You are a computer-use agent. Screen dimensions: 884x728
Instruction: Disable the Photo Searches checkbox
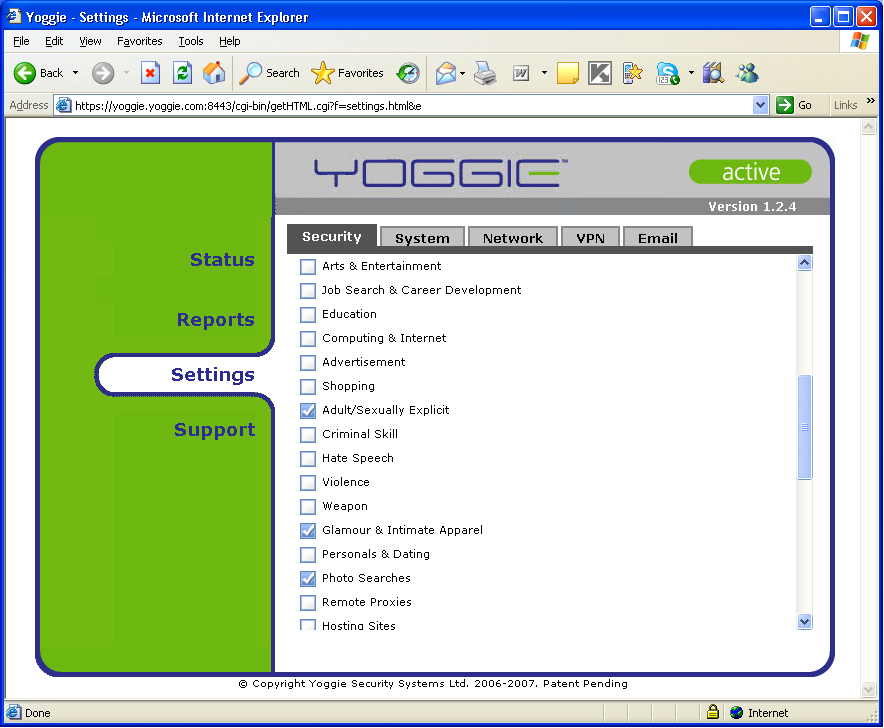[x=308, y=579]
